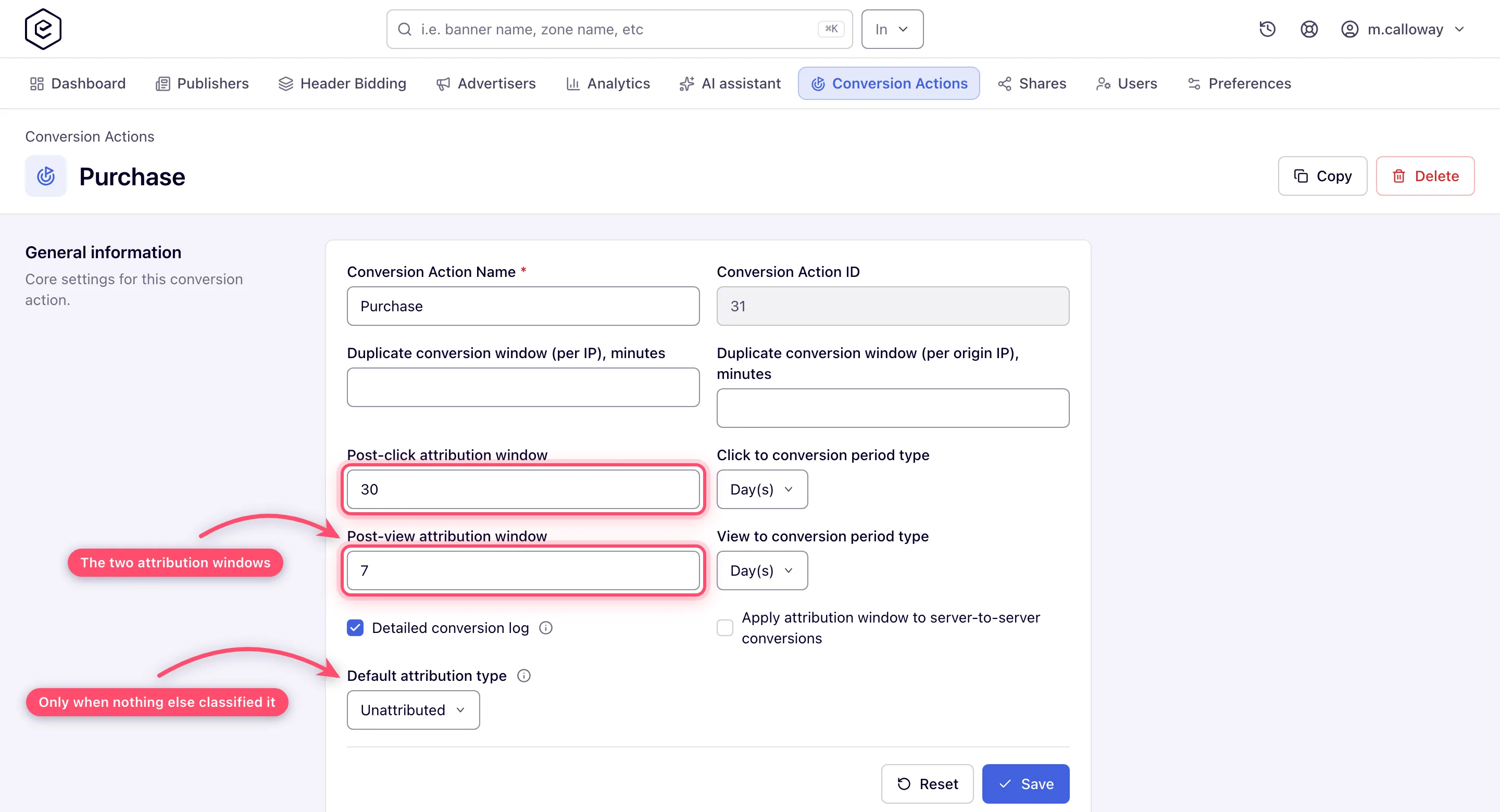Click the ⌘K shortcut badge

(x=831, y=29)
